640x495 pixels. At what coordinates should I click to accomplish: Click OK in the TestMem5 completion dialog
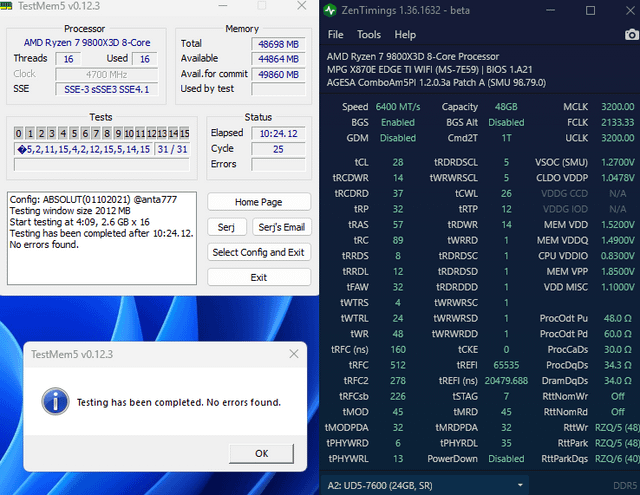pos(261,453)
